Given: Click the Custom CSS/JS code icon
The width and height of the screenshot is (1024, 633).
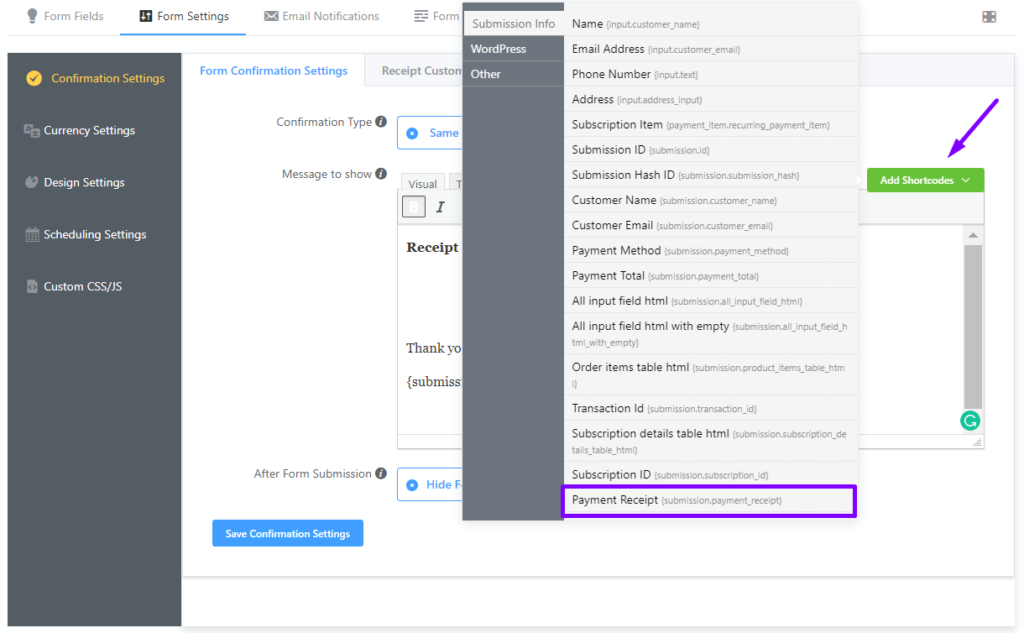Looking at the screenshot, I should coord(31,287).
